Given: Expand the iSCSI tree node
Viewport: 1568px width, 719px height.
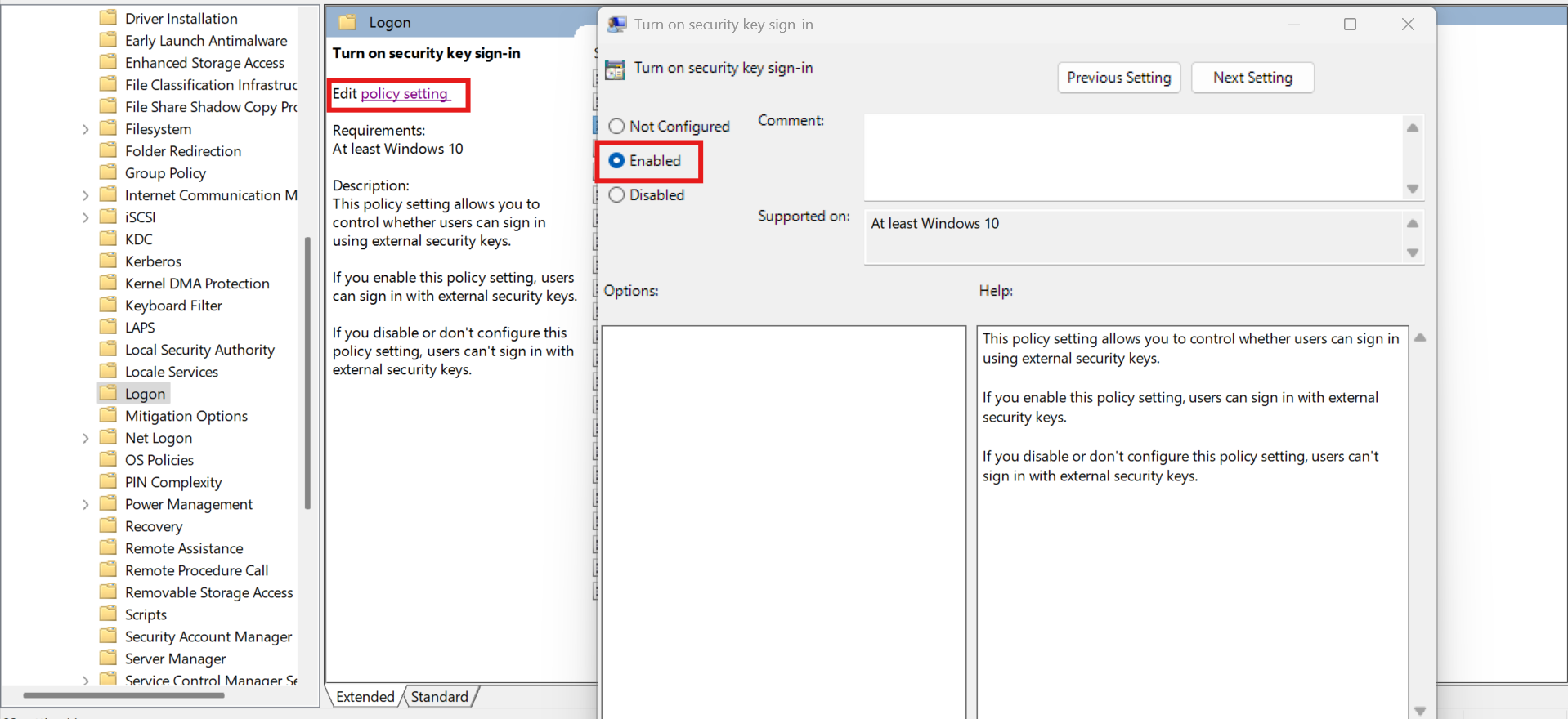Looking at the screenshot, I should pos(86,217).
